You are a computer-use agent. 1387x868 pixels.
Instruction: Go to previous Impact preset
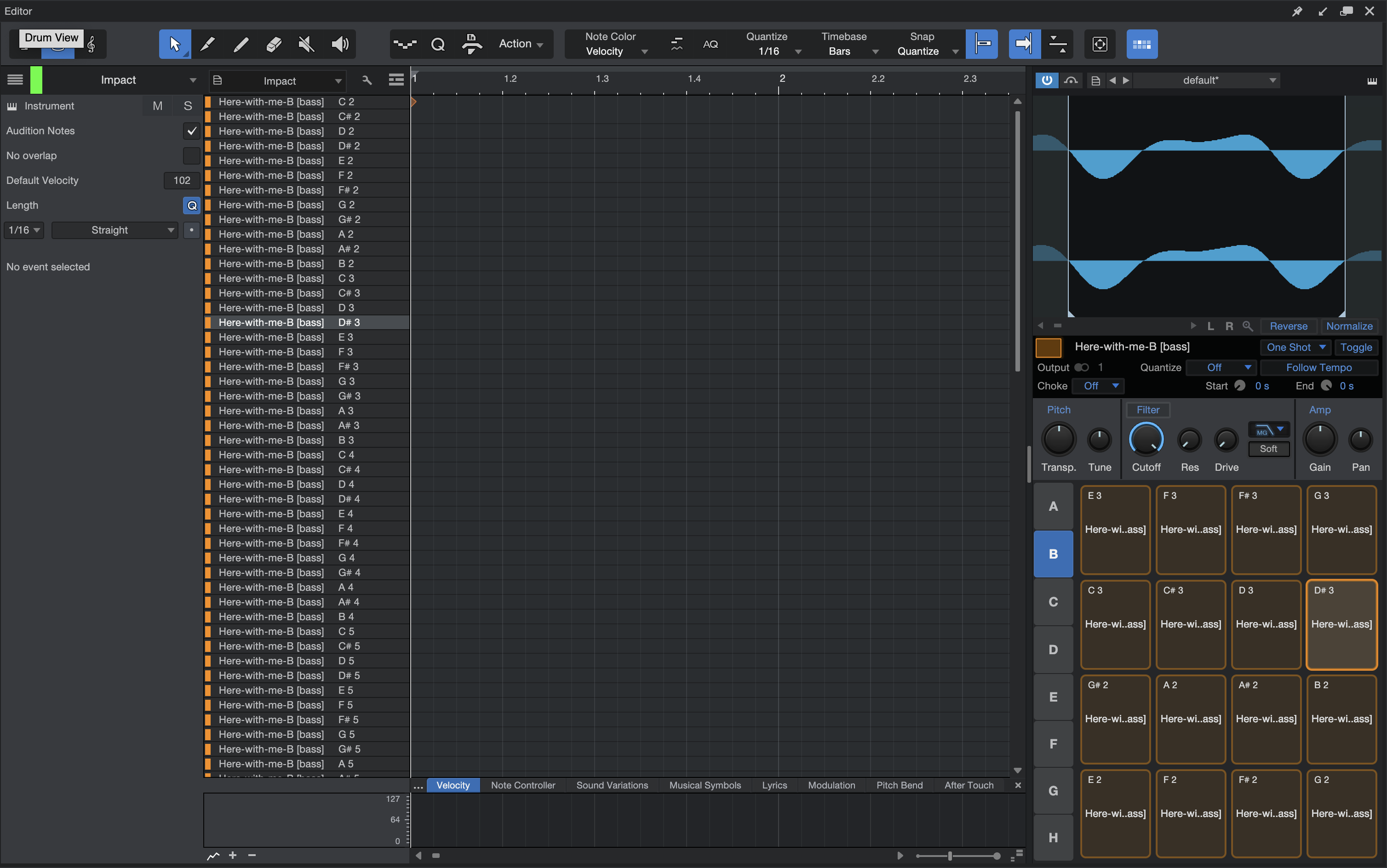click(1112, 80)
